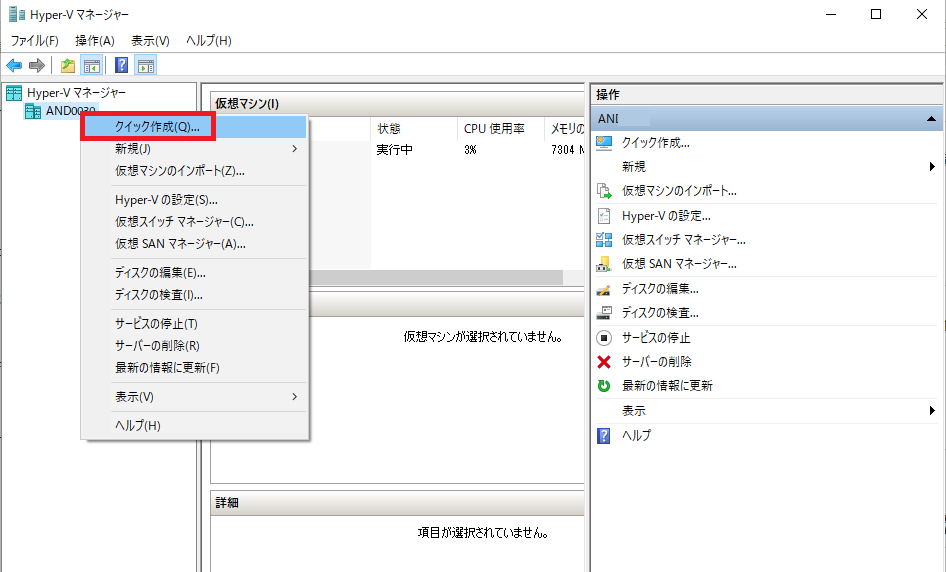The width and height of the screenshot is (946, 572).
Task: Click 仮想マシンのインポート... link in 操作 pane
Action: point(679,191)
